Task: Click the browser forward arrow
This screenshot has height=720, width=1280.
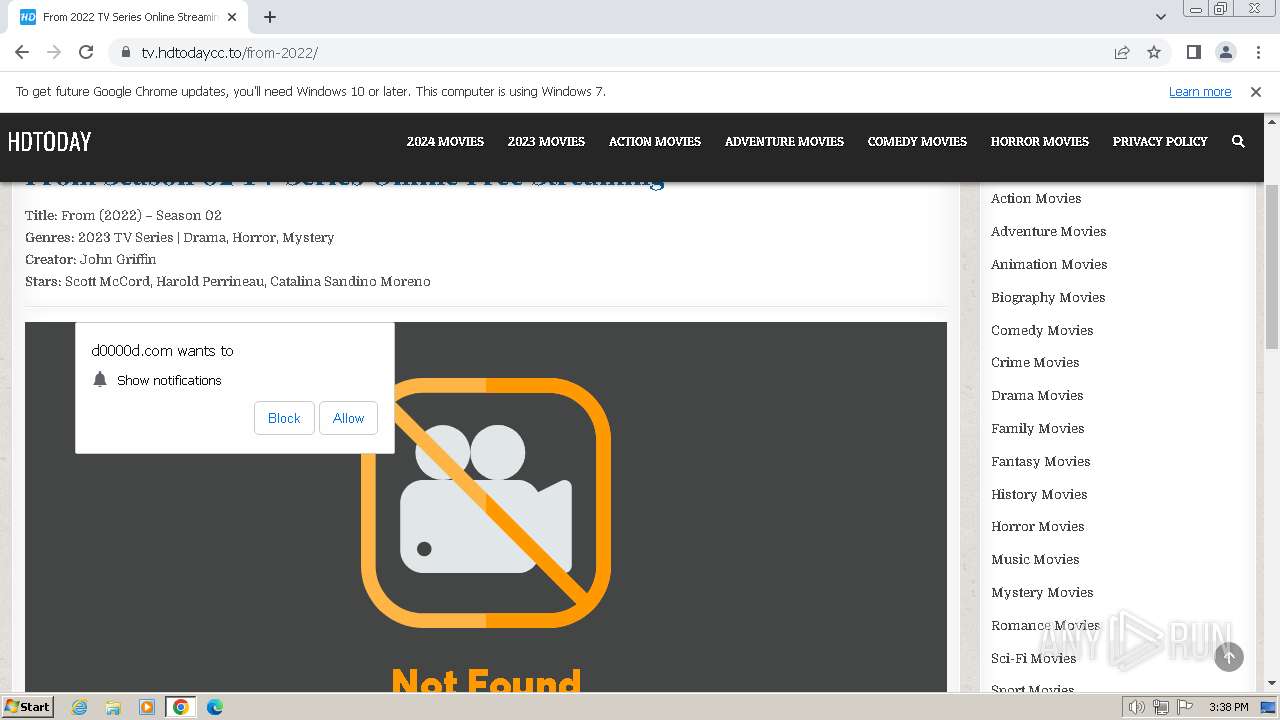Action: (x=54, y=52)
